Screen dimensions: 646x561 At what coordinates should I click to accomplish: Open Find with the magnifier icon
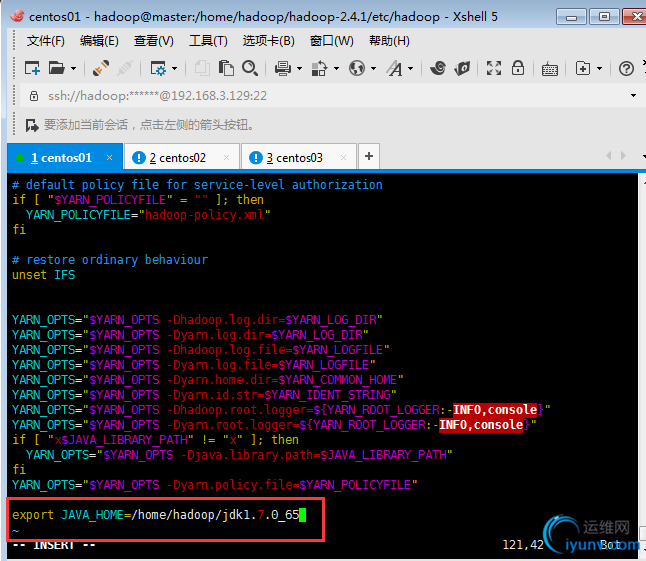coord(250,68)
